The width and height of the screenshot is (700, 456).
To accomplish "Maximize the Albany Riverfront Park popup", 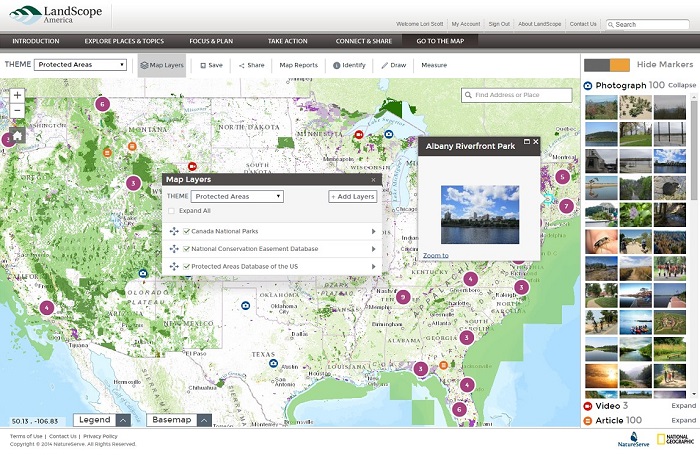I will pyautogui.click(x=527, y=142).
